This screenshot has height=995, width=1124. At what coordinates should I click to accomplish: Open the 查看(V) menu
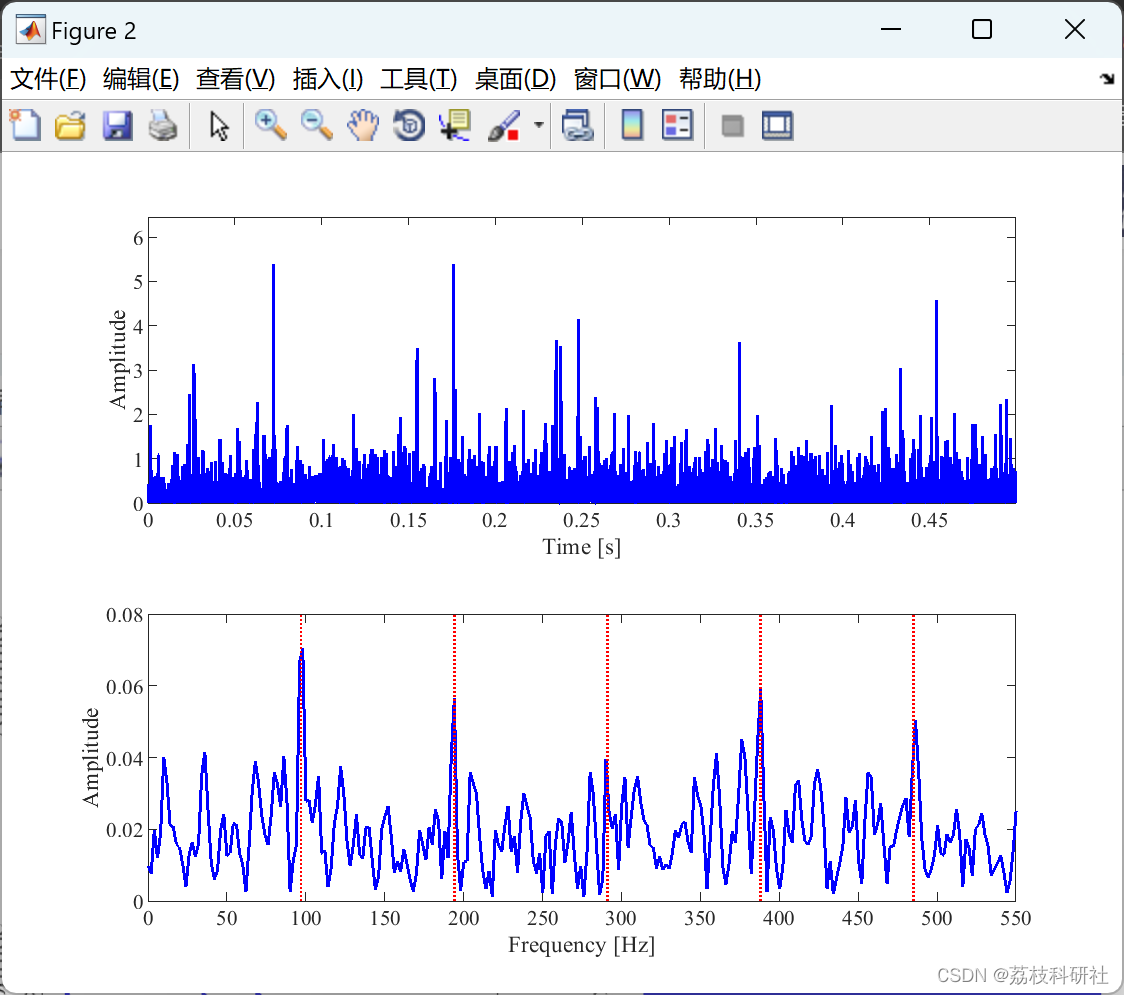click(235, 79)
